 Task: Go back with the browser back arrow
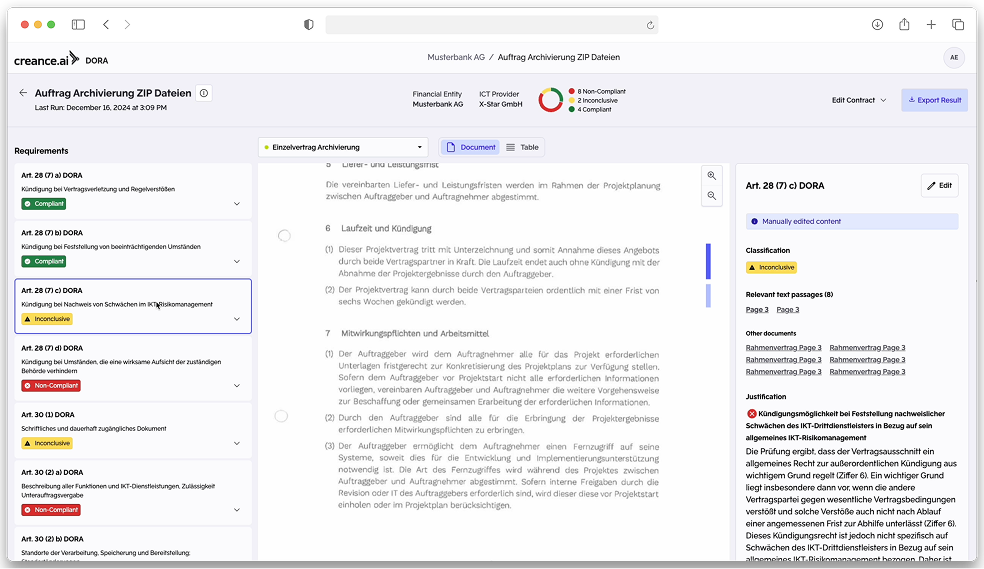pyautogui.click(x=106, y=24)
